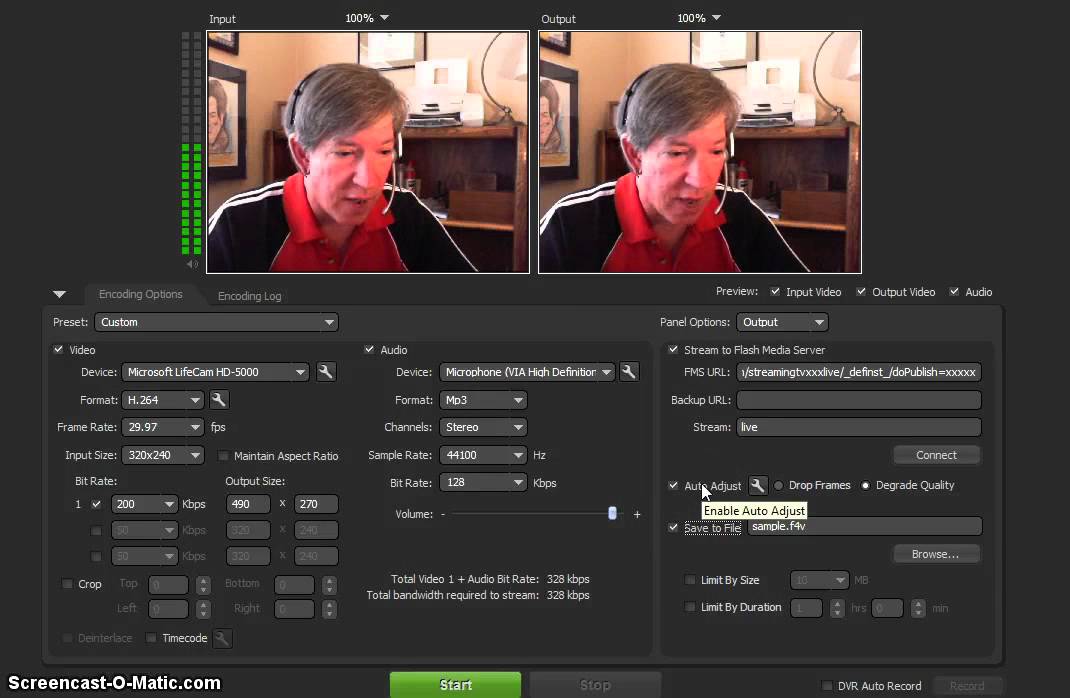Toggle the Video checkbox

coord(59,349)
